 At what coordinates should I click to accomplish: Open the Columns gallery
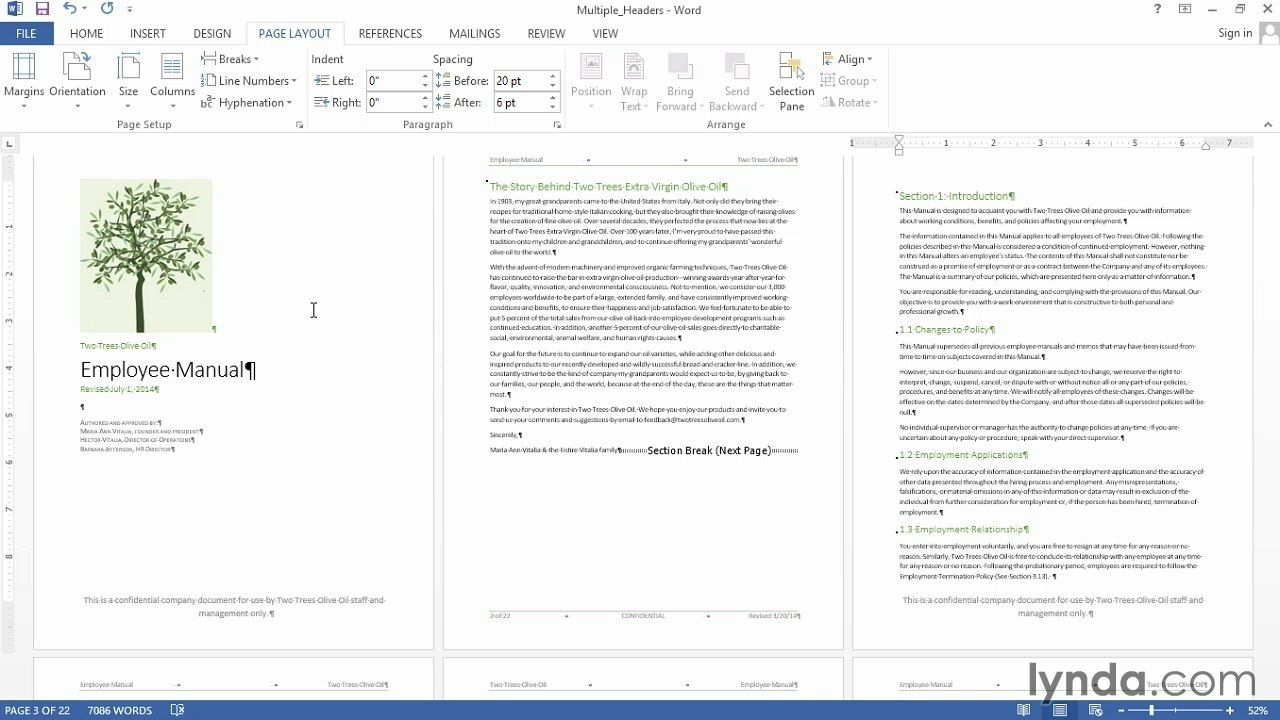[172, 81]
